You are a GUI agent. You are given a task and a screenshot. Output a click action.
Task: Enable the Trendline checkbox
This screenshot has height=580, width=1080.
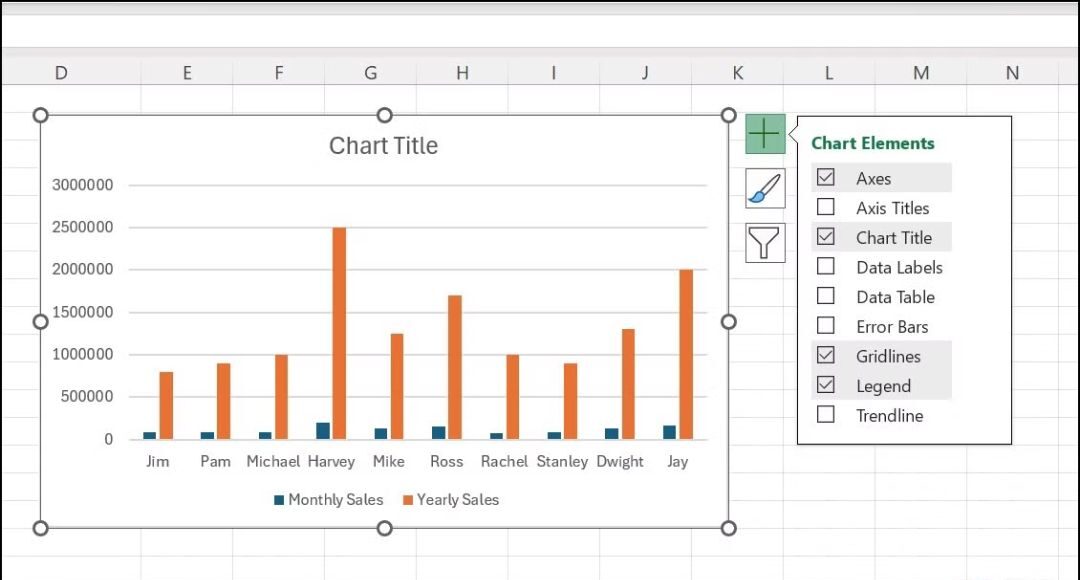pos(826,415)
